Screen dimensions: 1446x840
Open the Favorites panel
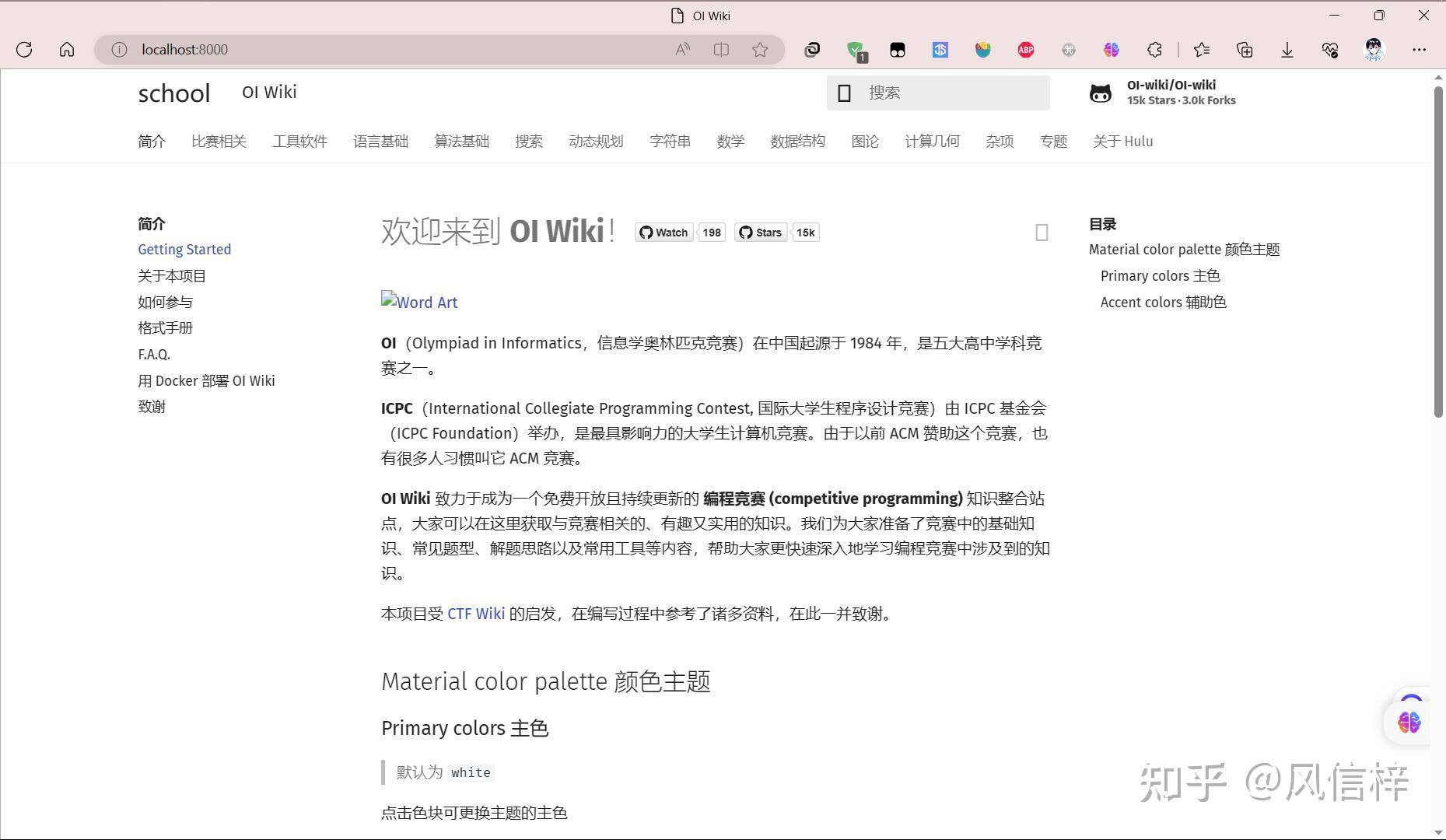point(1202,49)
